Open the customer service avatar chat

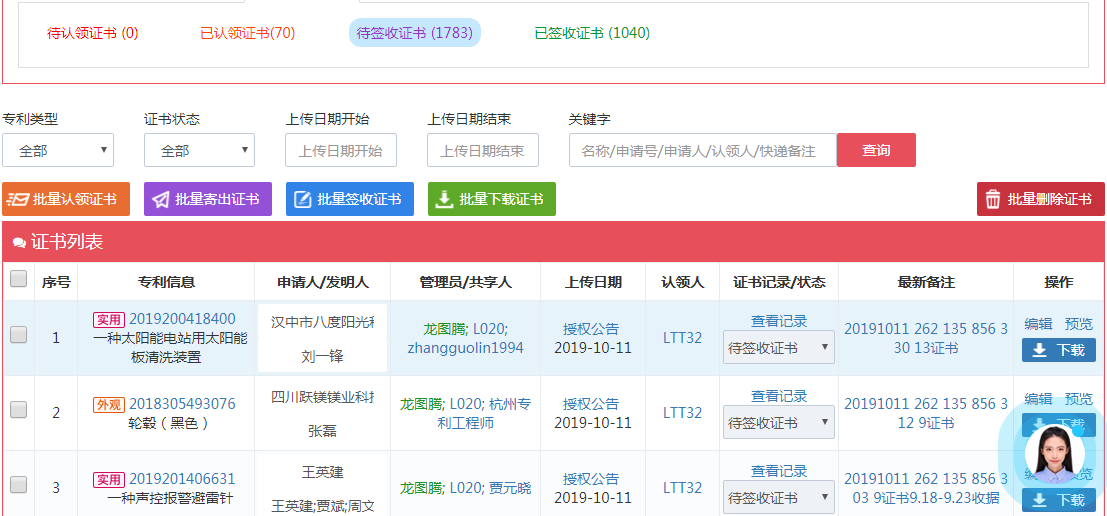pos(1054,453)
